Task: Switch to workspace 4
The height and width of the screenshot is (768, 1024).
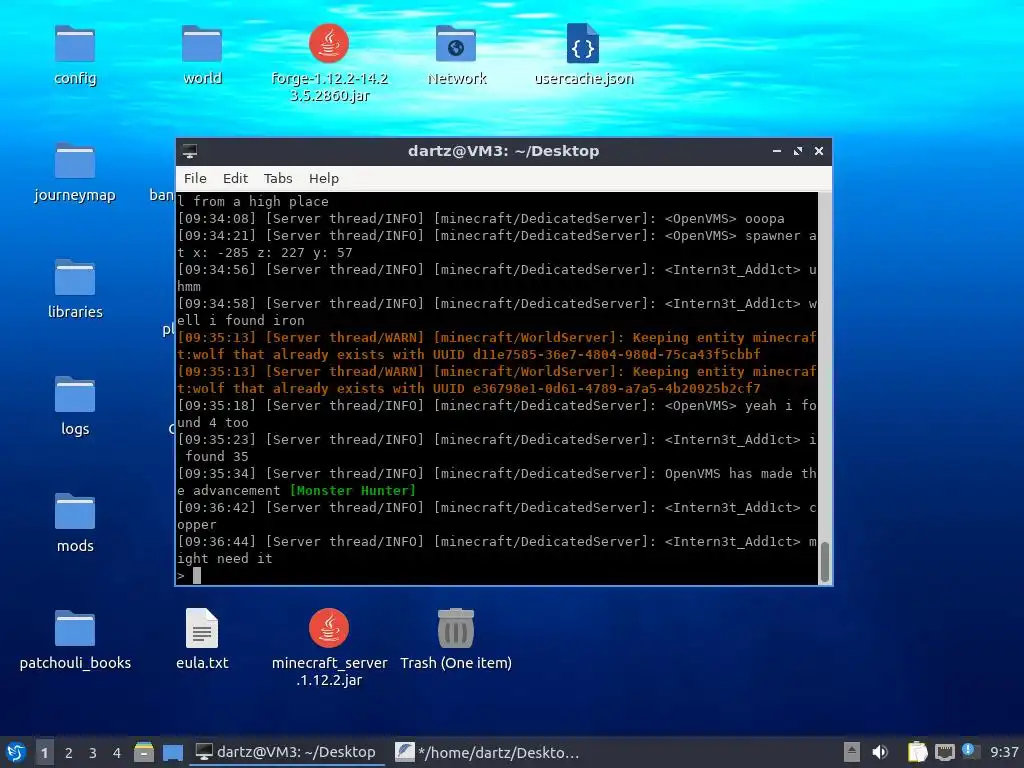Action: [117, 752]
